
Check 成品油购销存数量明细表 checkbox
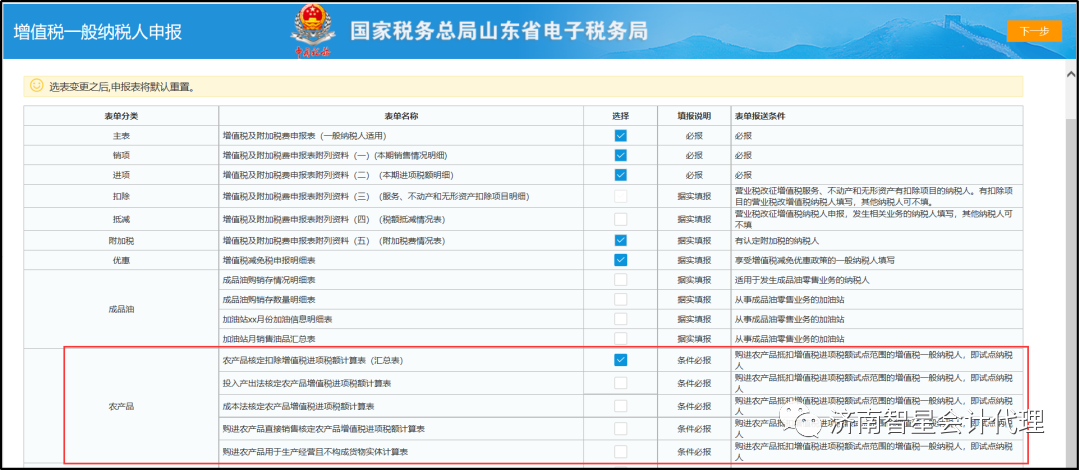click(x=621, y=300)
